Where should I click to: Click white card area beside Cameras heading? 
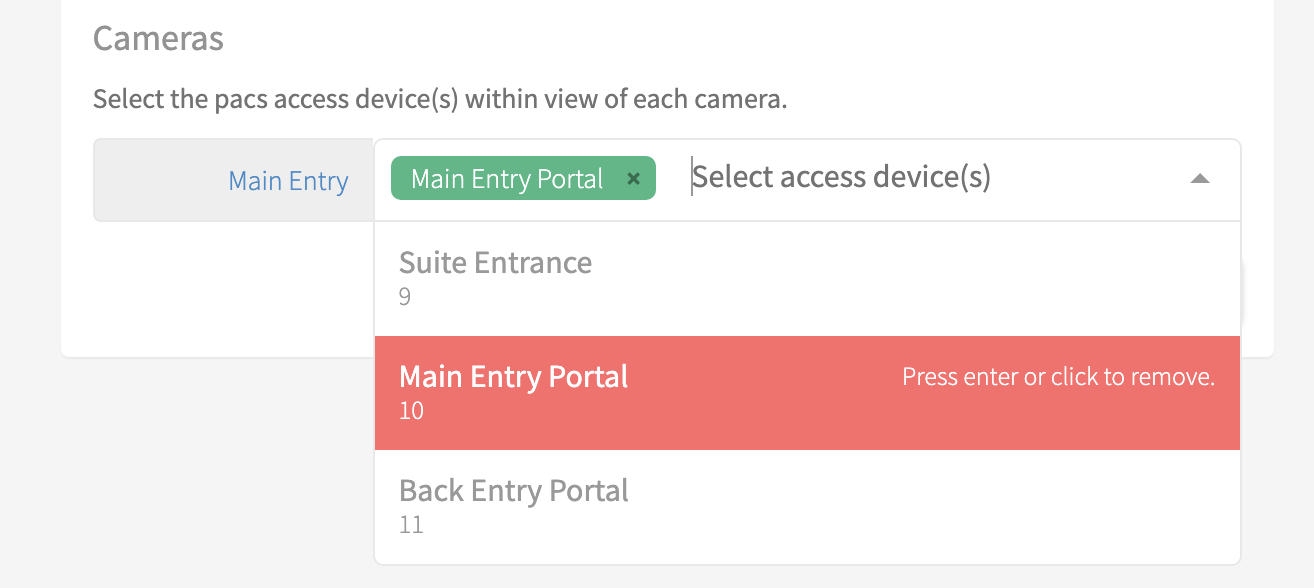[700, 40]
